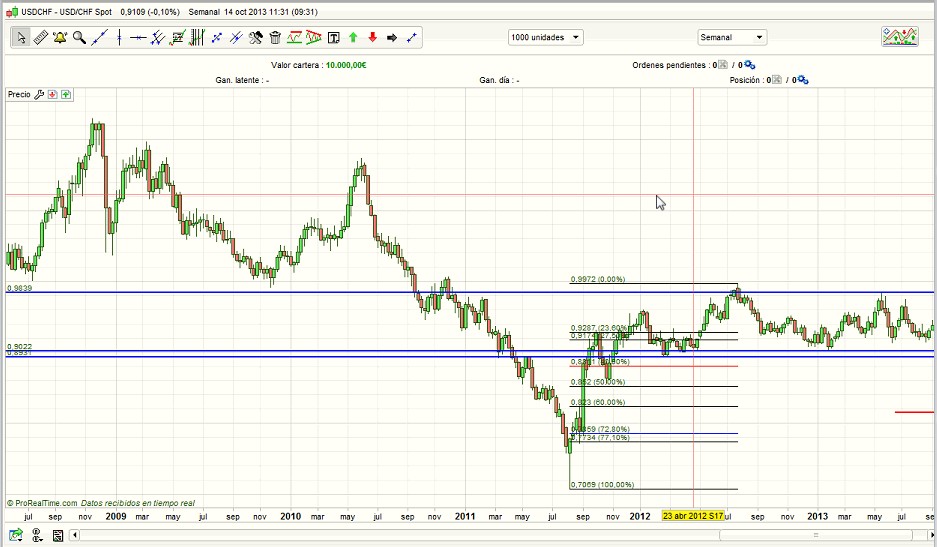Click the 0.9972 (0.00%) Fibonacci label
This screenshot has width=937, height=547.
[598, 279]
